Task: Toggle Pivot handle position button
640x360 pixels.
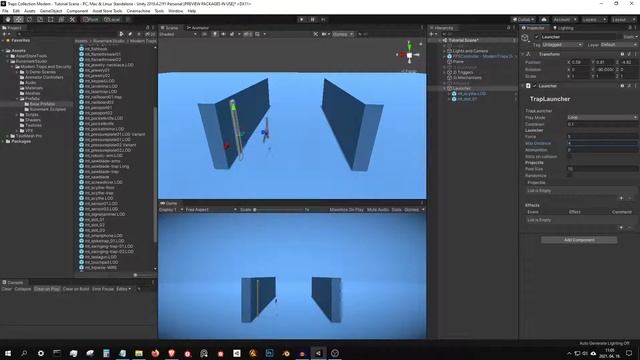Action: (91, 20)
